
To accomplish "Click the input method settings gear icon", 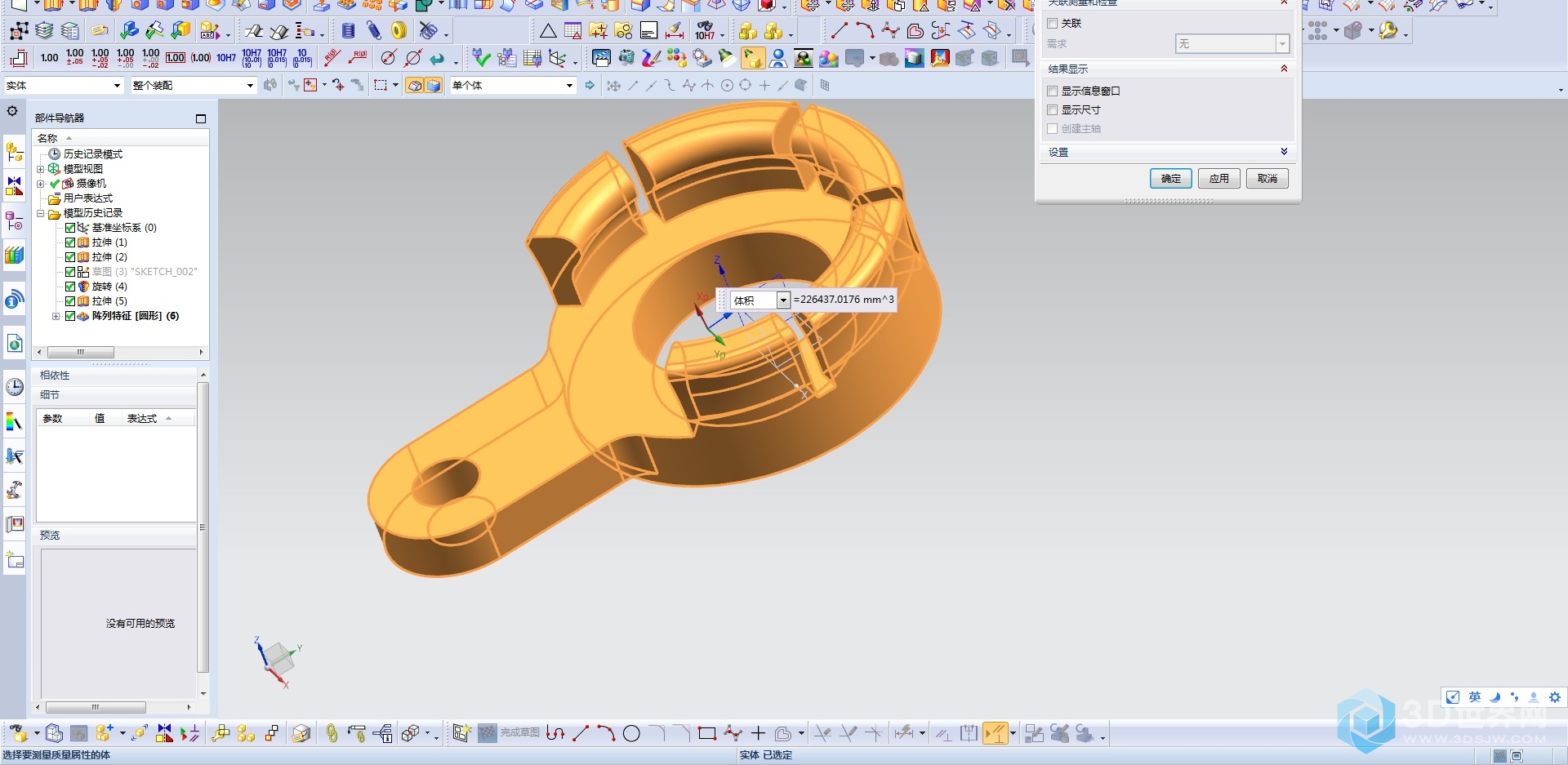I will tap(1554, 697).
